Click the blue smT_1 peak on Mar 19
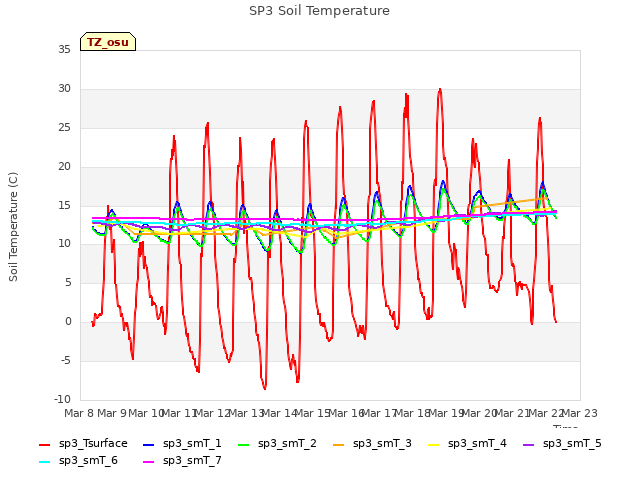Screen dimensions: 640x480 click(443, 181)
